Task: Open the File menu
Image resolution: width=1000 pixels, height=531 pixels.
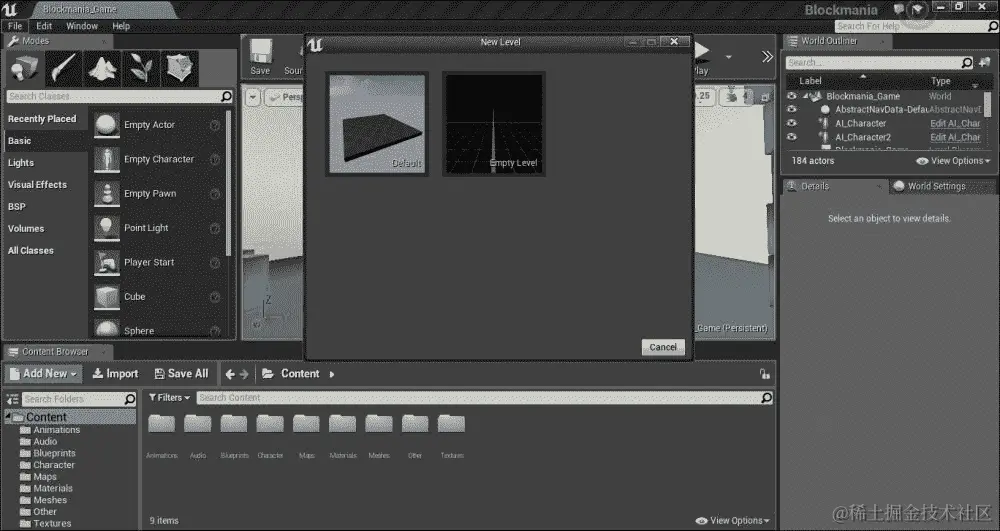Action: coord(15,26)
